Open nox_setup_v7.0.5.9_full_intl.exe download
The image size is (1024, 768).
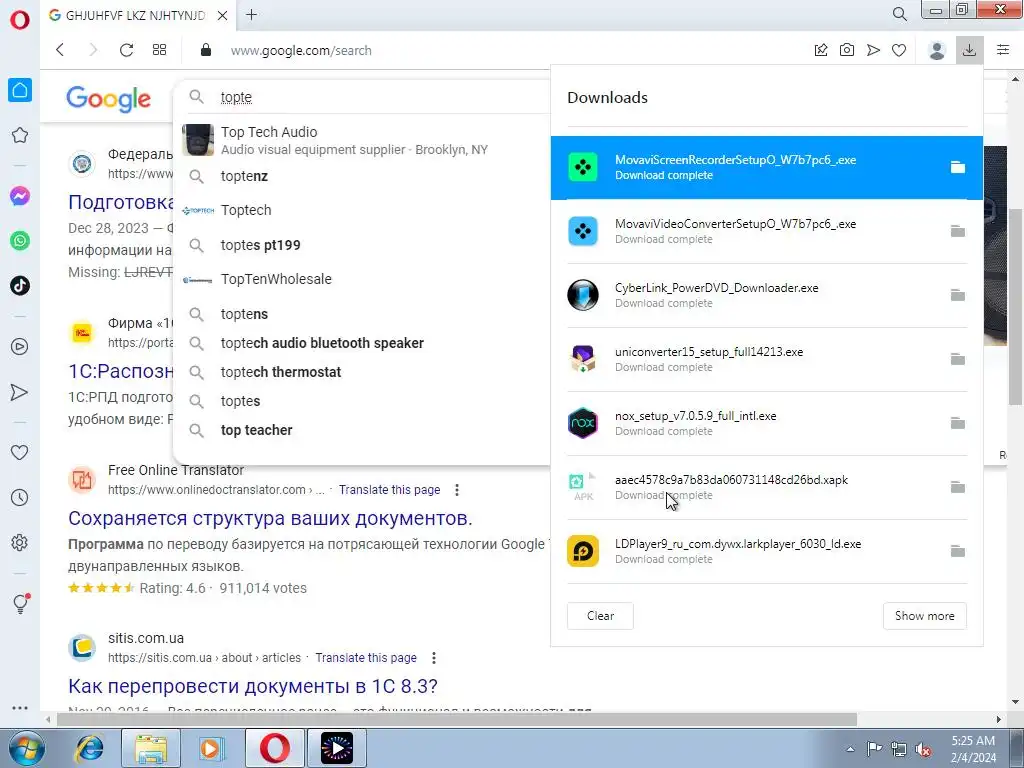pos(766,423)
